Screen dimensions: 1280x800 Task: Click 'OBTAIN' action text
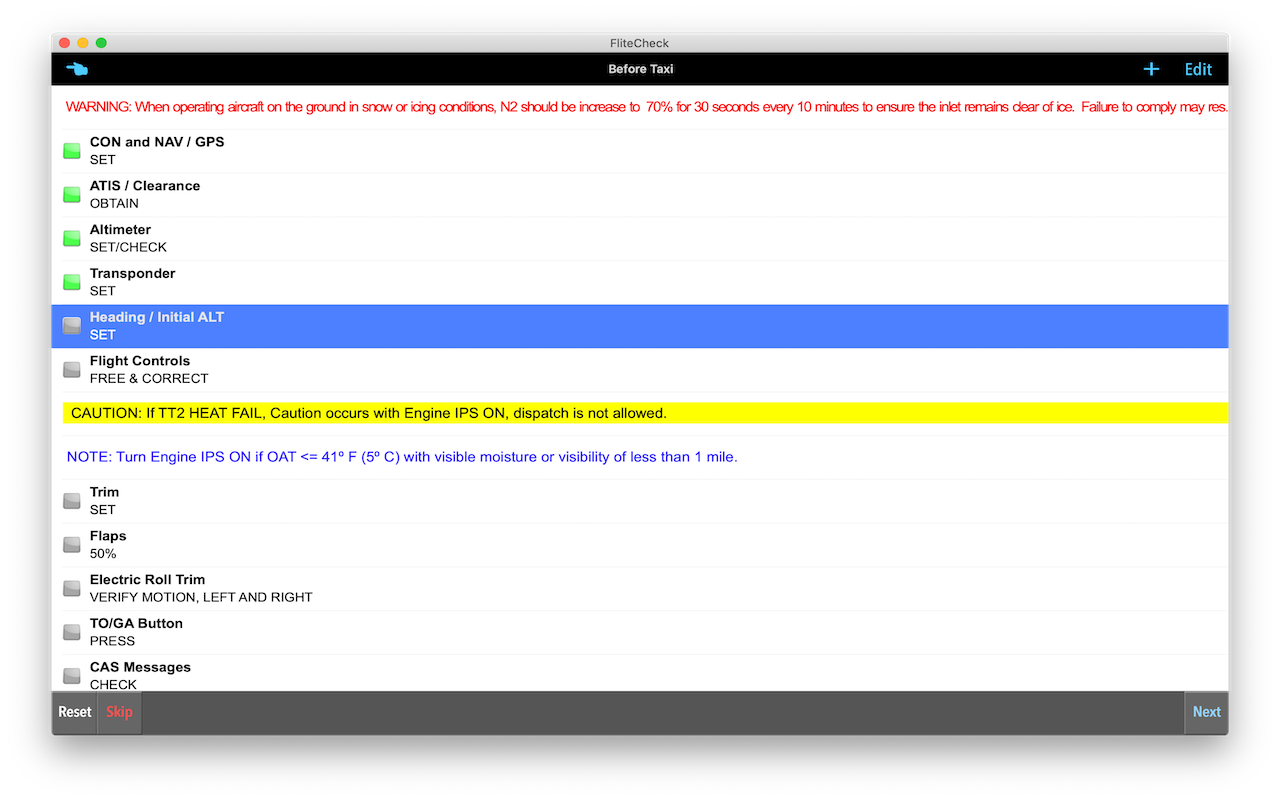click(114, 203)
